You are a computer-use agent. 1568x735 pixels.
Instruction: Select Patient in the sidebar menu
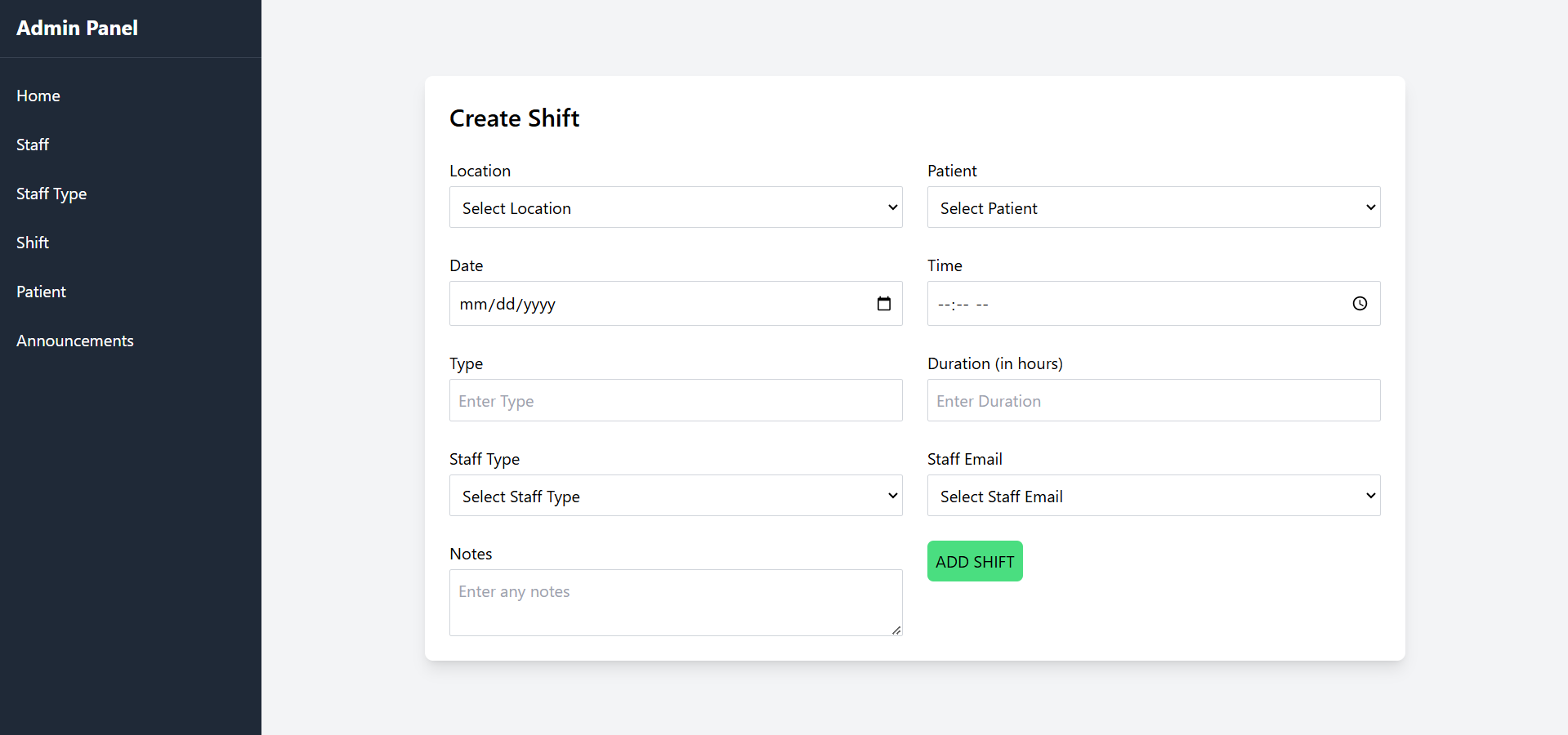click(x=41, y=292)
